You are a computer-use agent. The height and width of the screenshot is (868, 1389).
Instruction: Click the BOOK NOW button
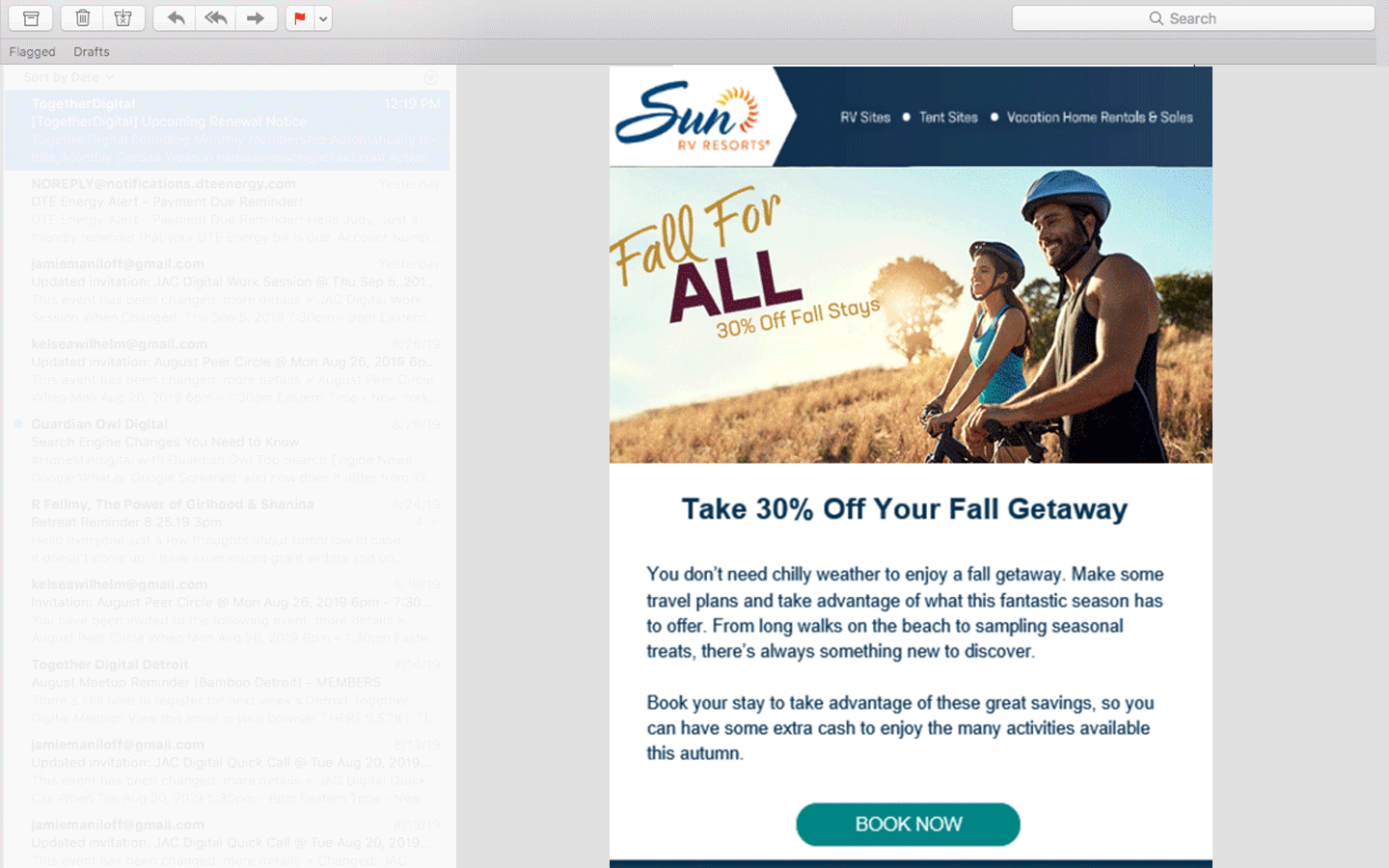pos(908,825)
